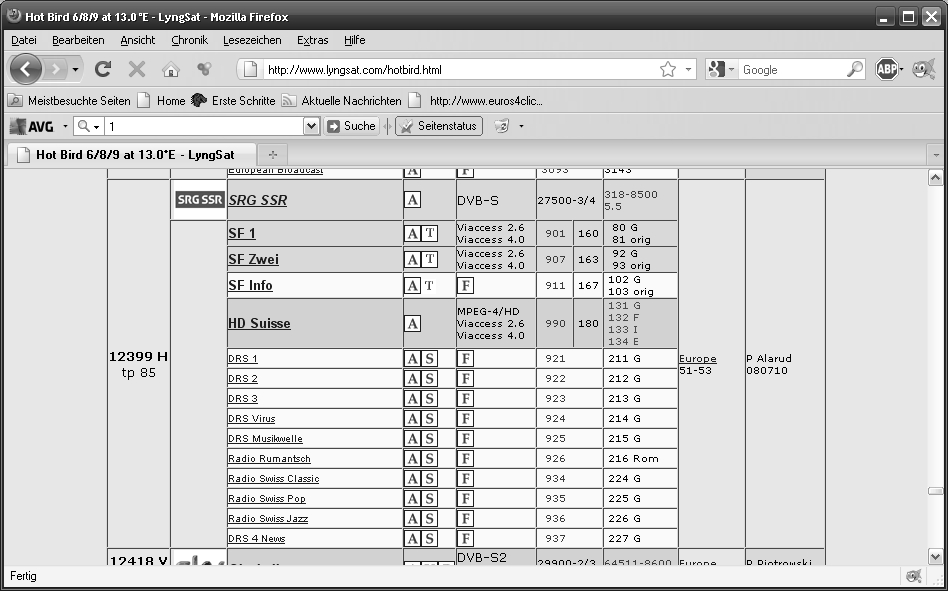Click the URL address field
This screenshot has width=948, height=591.
coord(459,69)
